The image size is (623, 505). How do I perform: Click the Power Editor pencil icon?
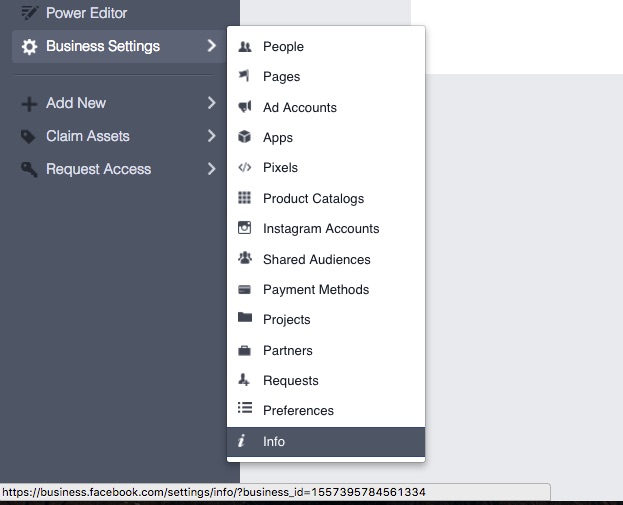pos(29,14)
